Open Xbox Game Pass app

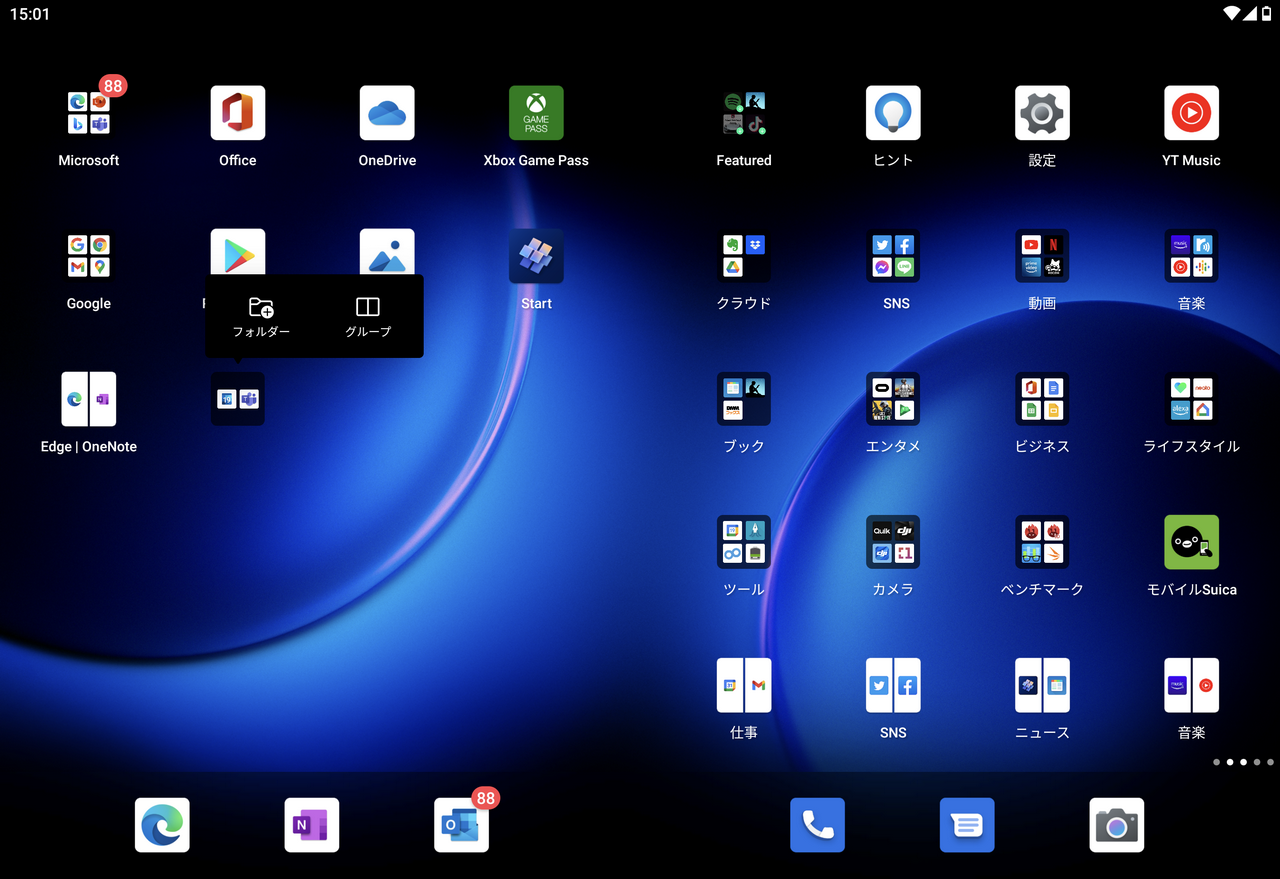click(x=536, y=113)
